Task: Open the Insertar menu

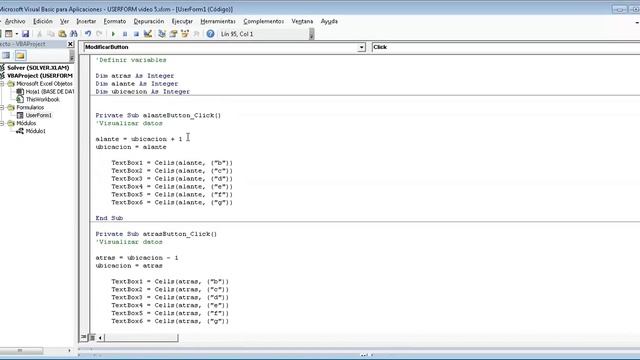Action: pos(86,21)
